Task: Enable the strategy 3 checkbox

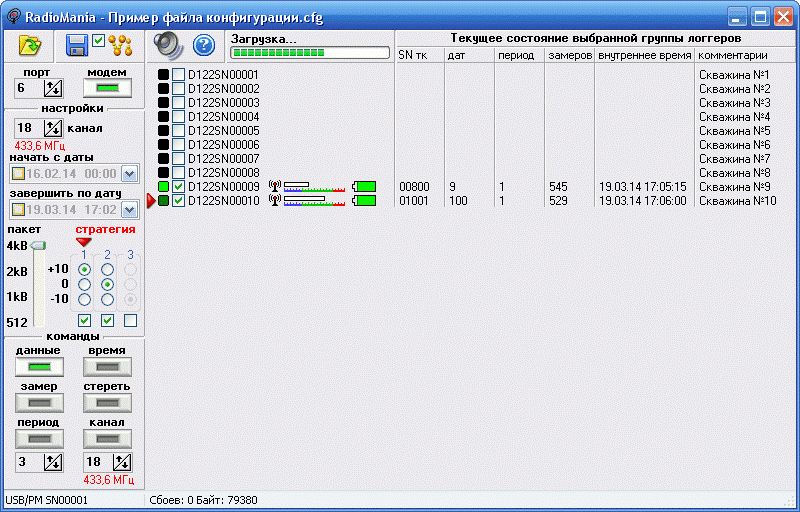Action: coord(130,321)
